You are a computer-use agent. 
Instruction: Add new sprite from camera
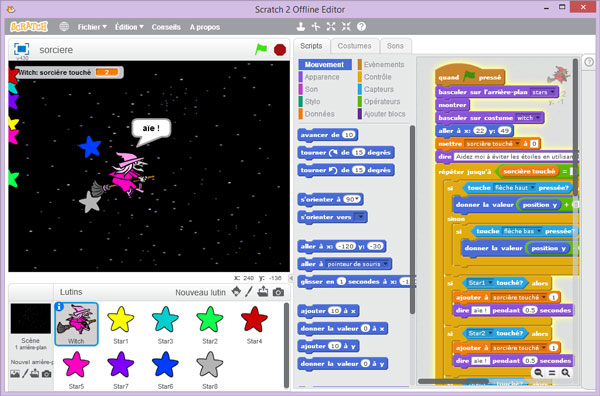(278, 292)
